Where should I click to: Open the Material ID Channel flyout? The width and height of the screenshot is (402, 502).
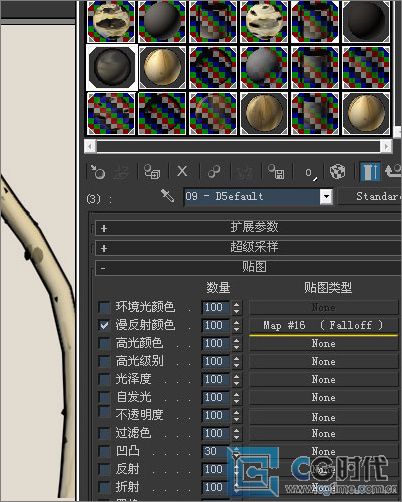click(x=310, y=173)
